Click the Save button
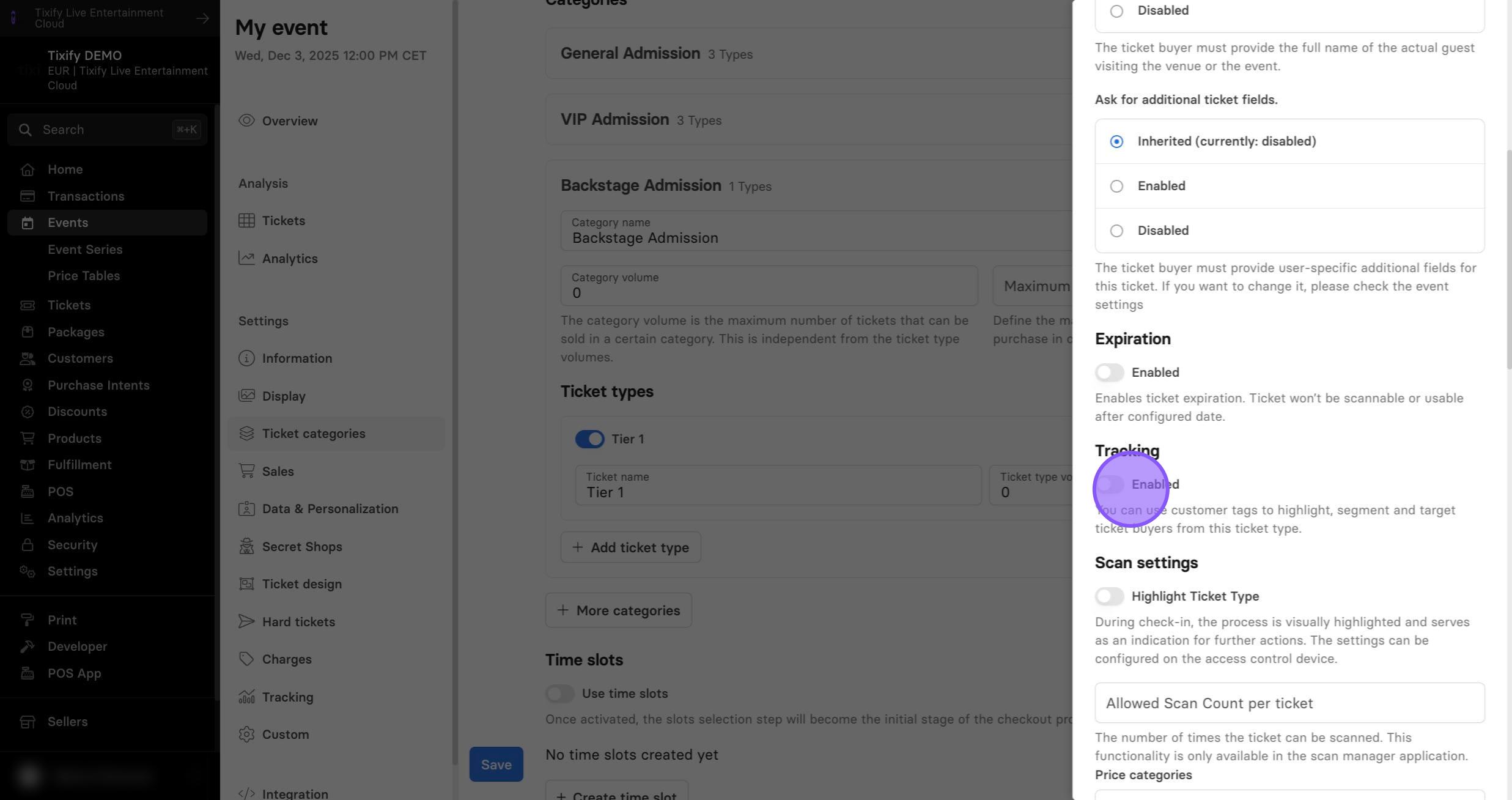This screenshot has height=800, width=1512. (496, 765)
